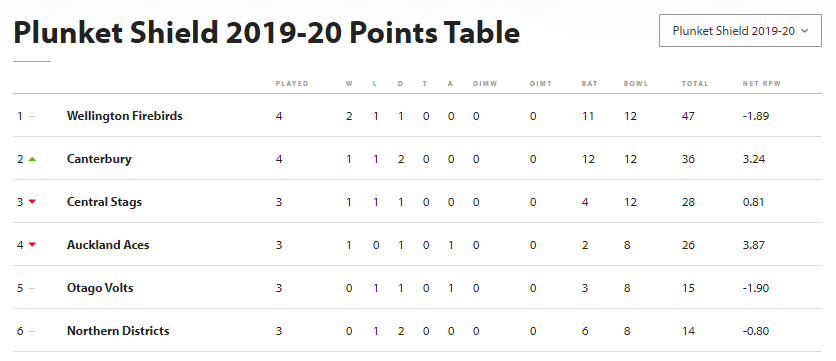The width and height of the screenshot is (836, 361).
Task: Open the Plunket Shield 2019-20 season dropdown
Action: pos(740,31)
